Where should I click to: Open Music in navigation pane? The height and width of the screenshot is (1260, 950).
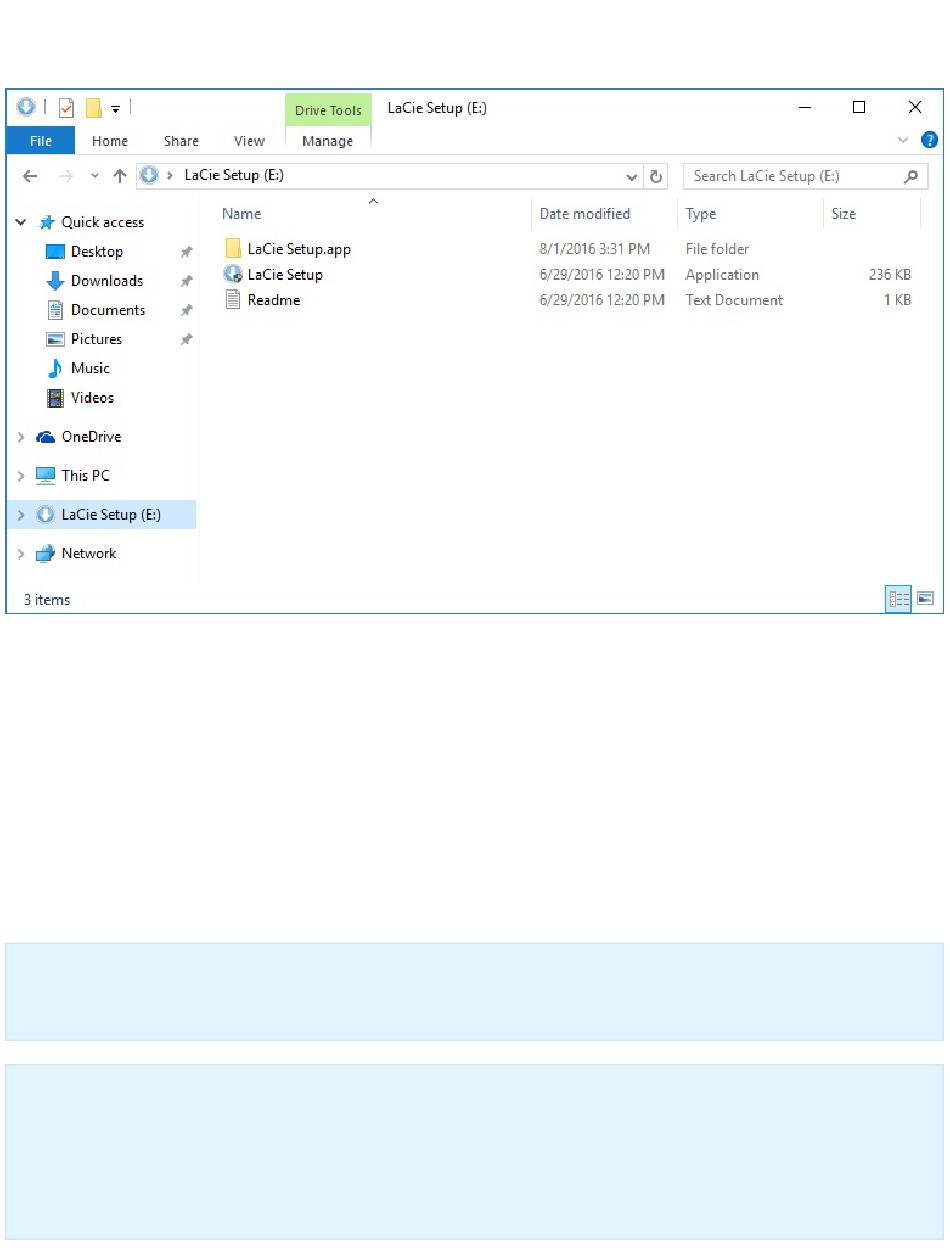pyautogui.click(x=90, y=368)
